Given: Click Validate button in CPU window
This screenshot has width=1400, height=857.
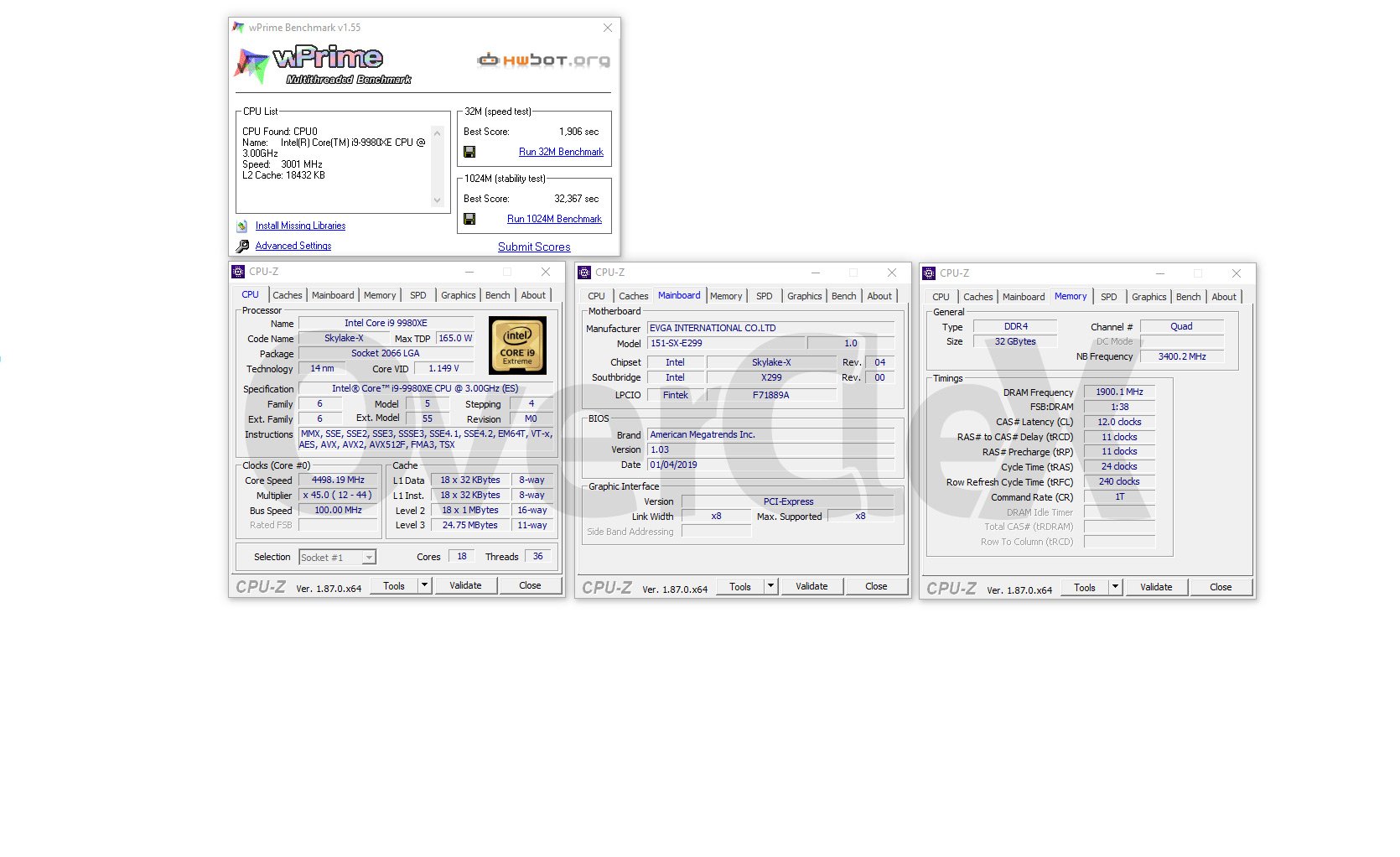Looking at the screenshot, I should [465, 585].
